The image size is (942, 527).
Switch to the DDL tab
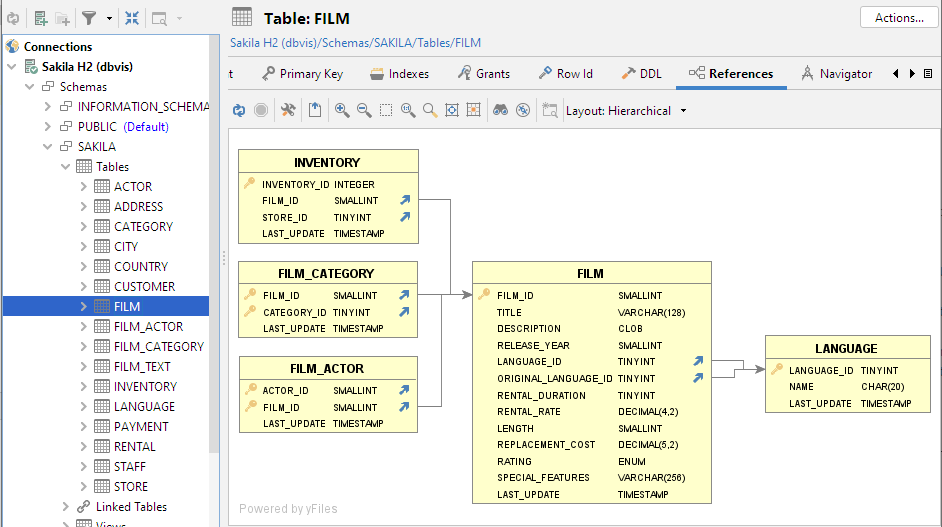click(x=641, y=74)
